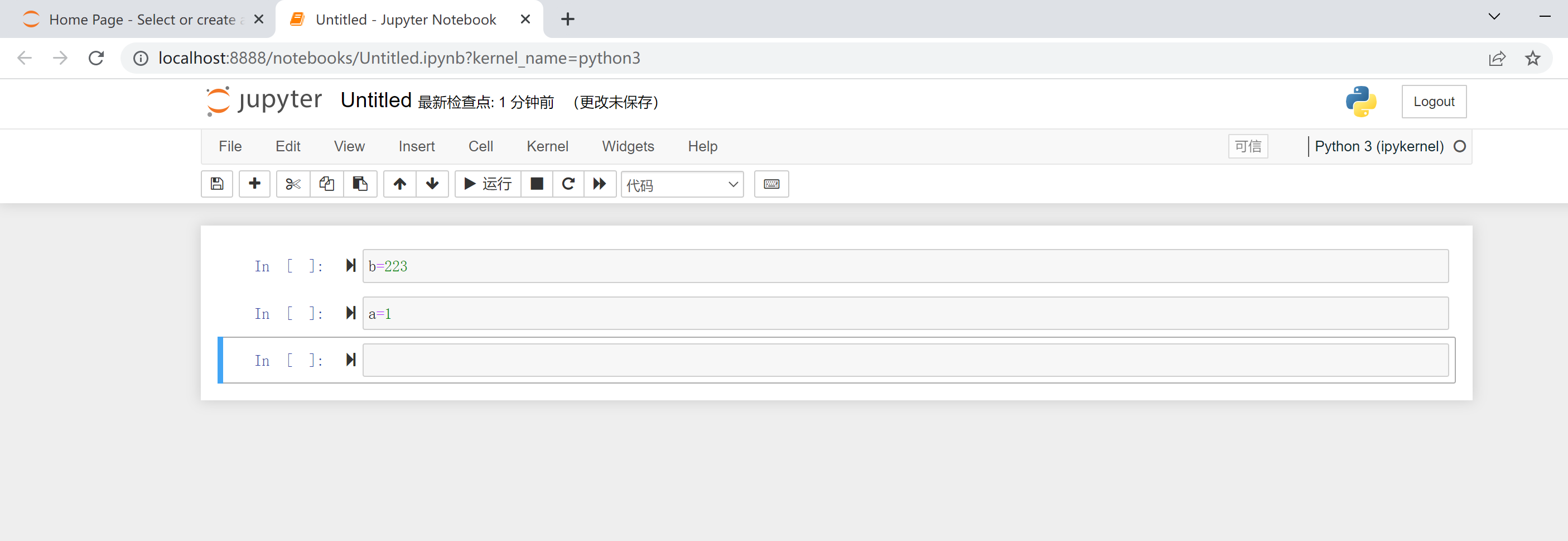Open the Cell menu
This screenshot has height=541, width=1568.
481,146
